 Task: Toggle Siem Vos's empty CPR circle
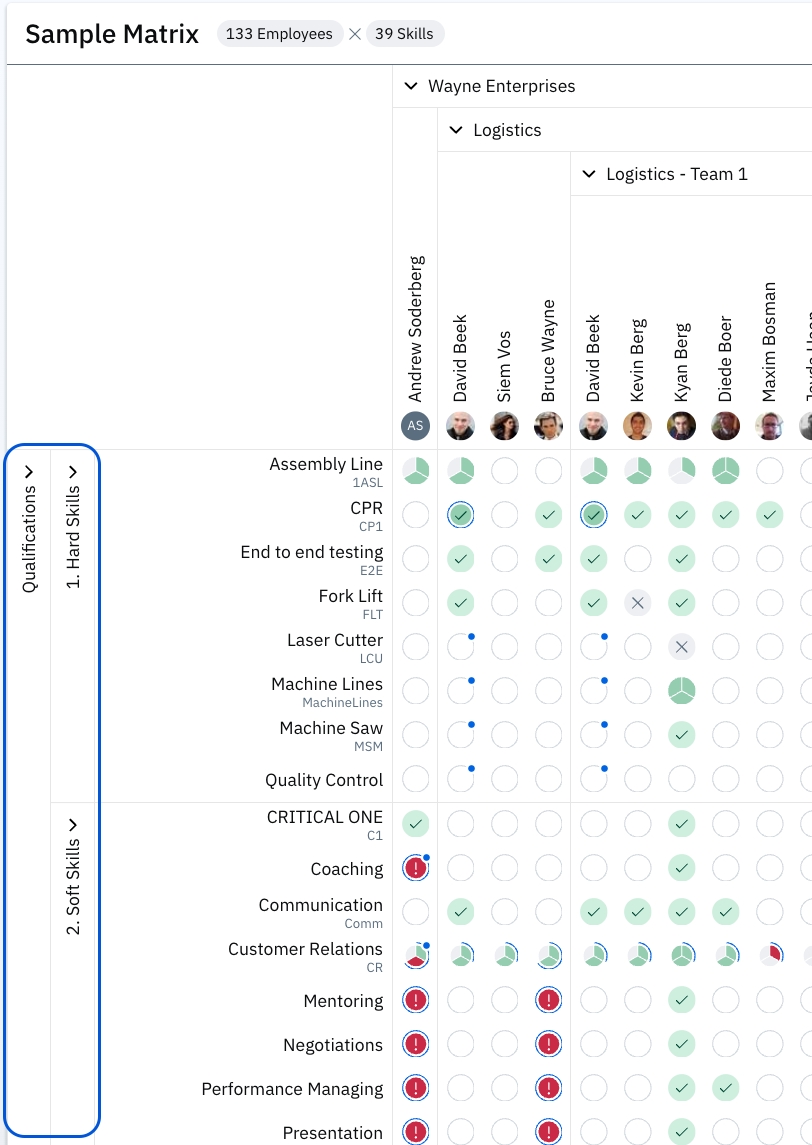[x=504, y=515]
